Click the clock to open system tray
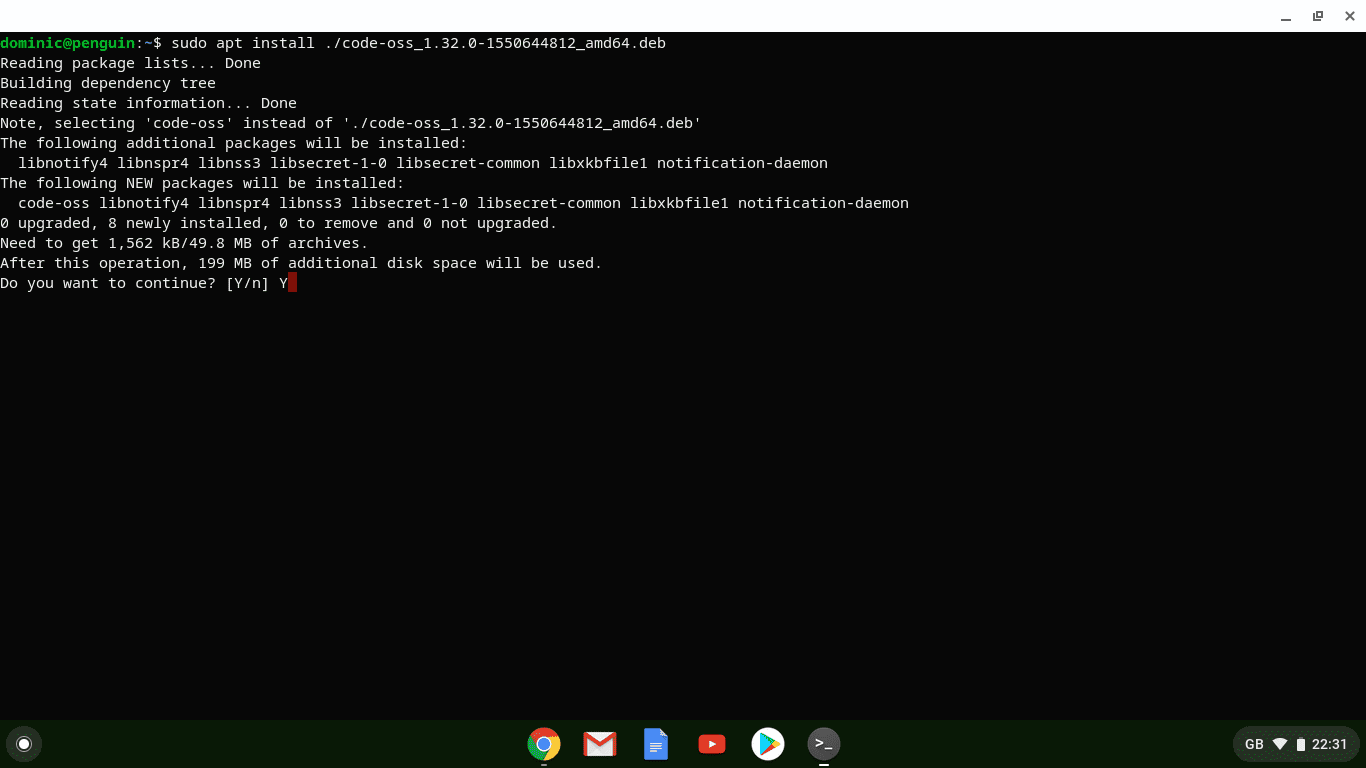 [x=1331, y=744]
